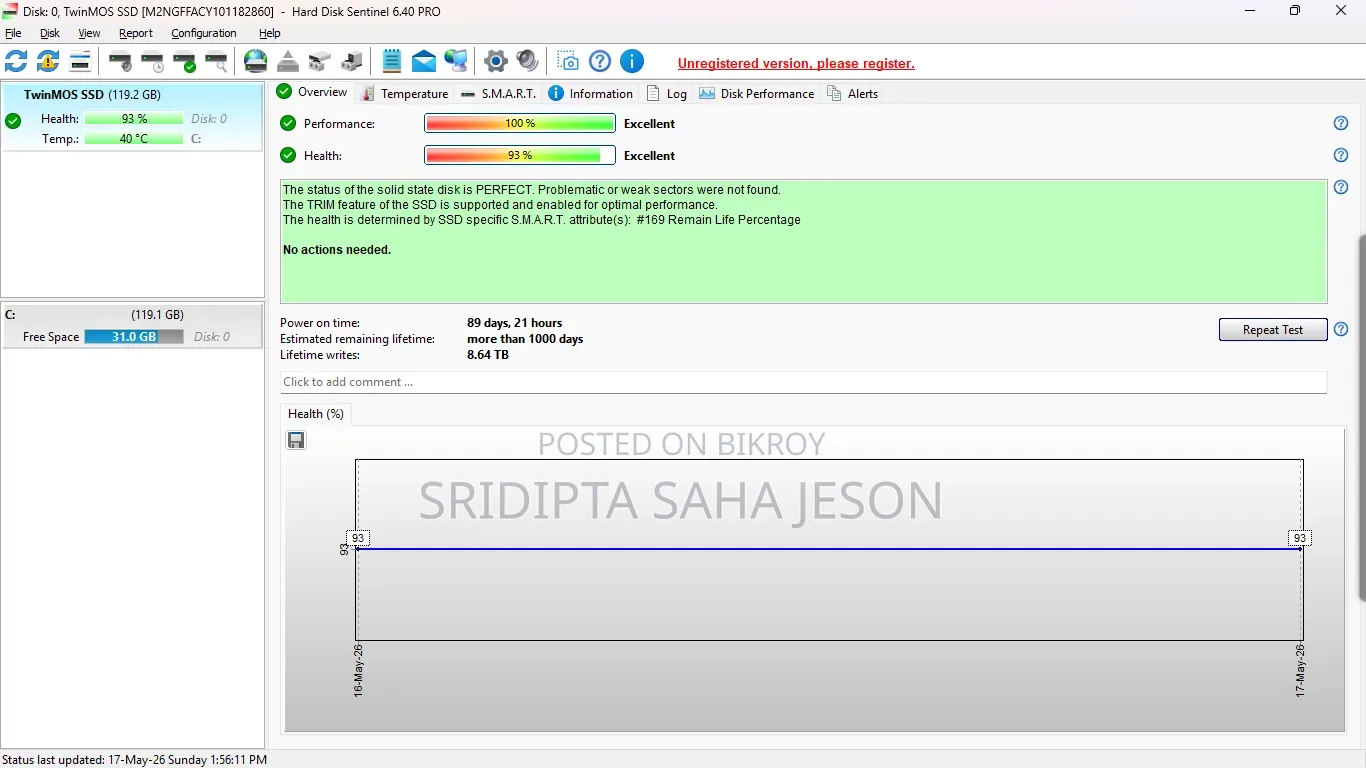Screen dimensions: 1366x768
Task: Click the Repeat Test button
Action: [1272, 329]
